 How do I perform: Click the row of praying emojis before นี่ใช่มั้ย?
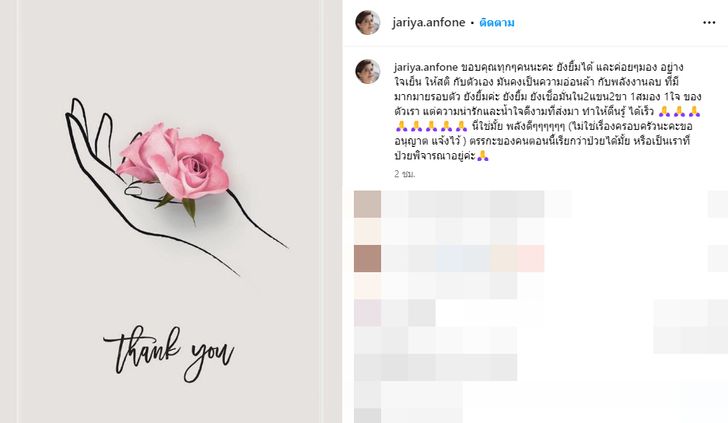(x=431, y=126)
